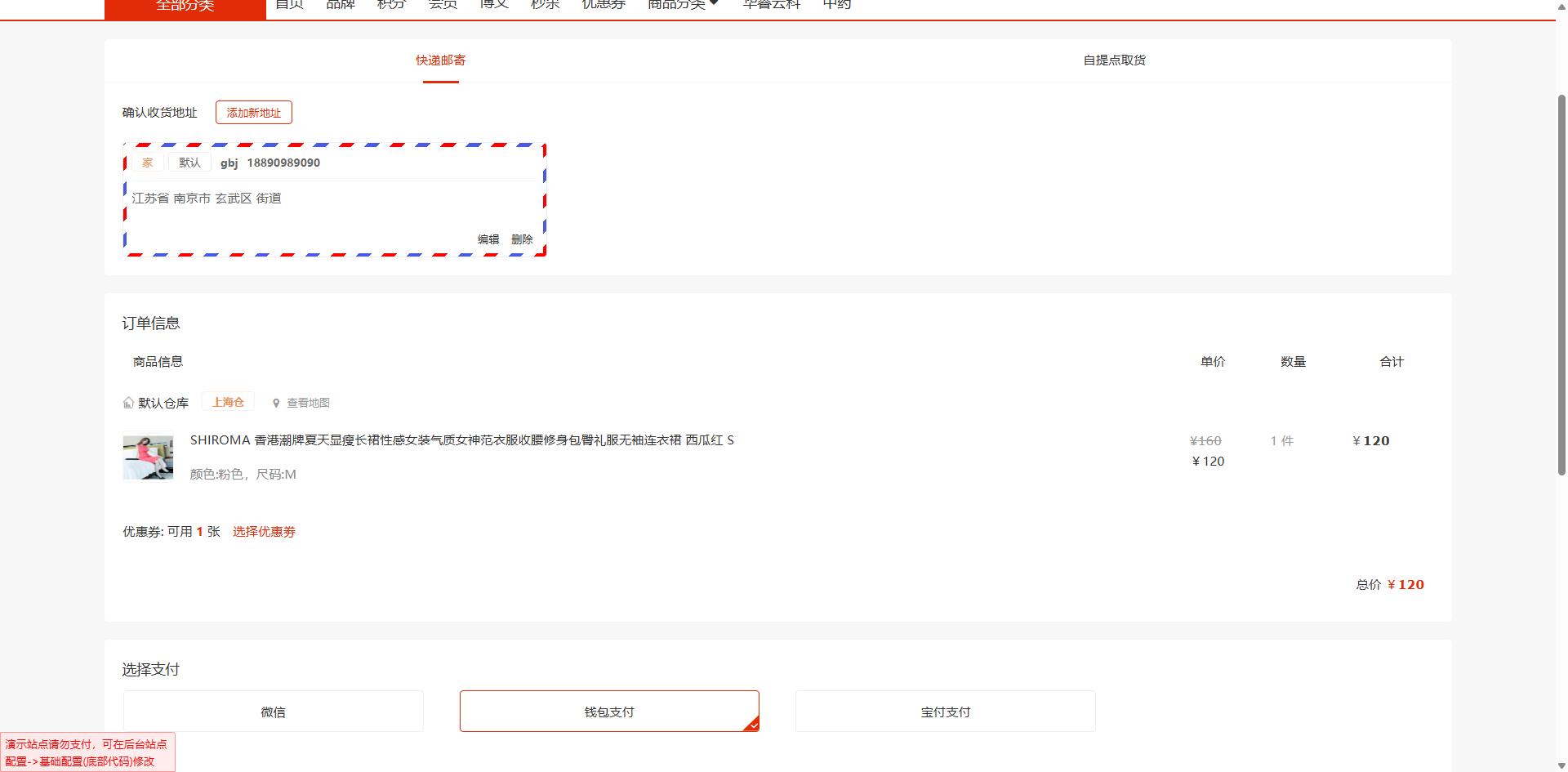Edit the gbj delivery address

488,239
